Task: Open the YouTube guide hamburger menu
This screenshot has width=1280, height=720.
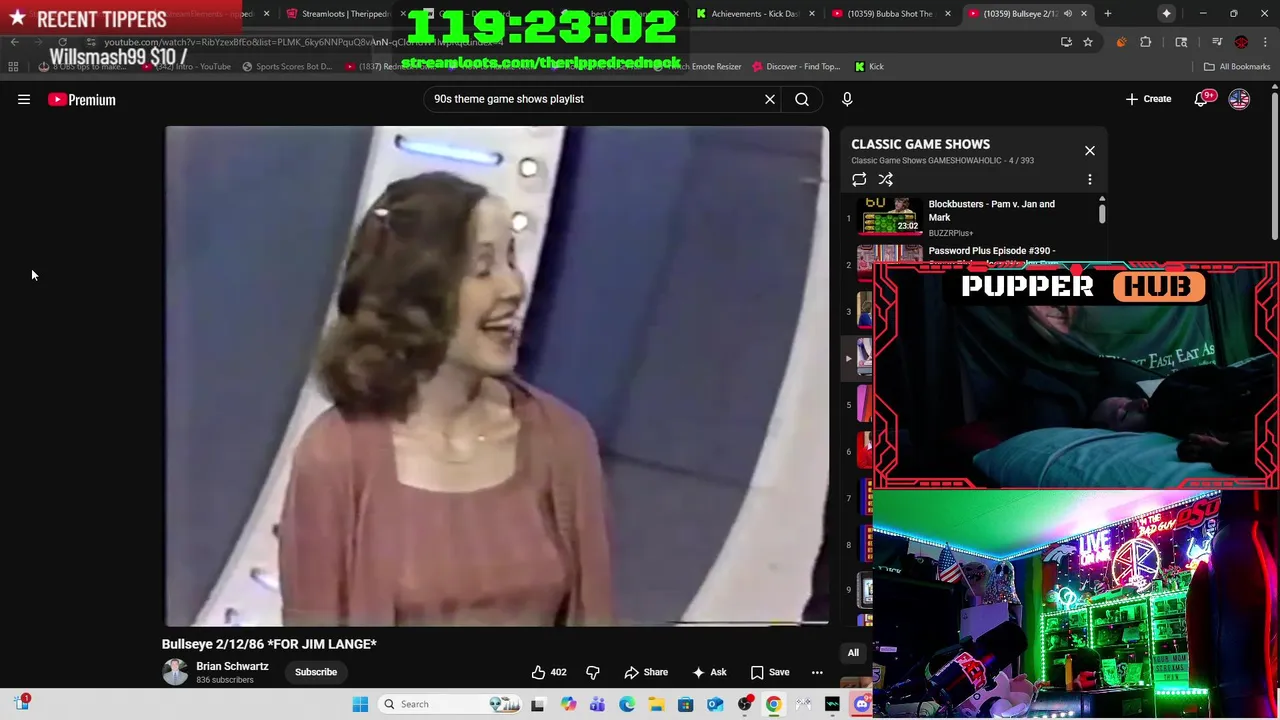Action: [24, 99]
